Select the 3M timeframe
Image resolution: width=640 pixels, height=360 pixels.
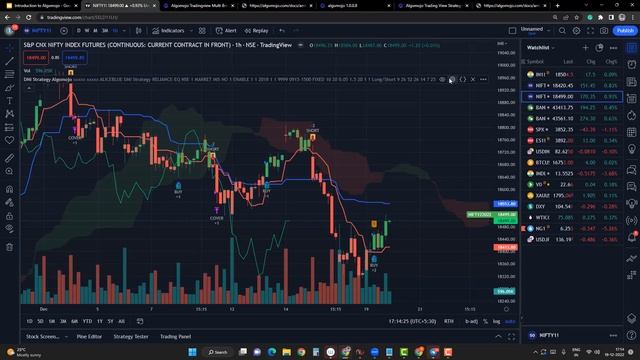(105, 31)
